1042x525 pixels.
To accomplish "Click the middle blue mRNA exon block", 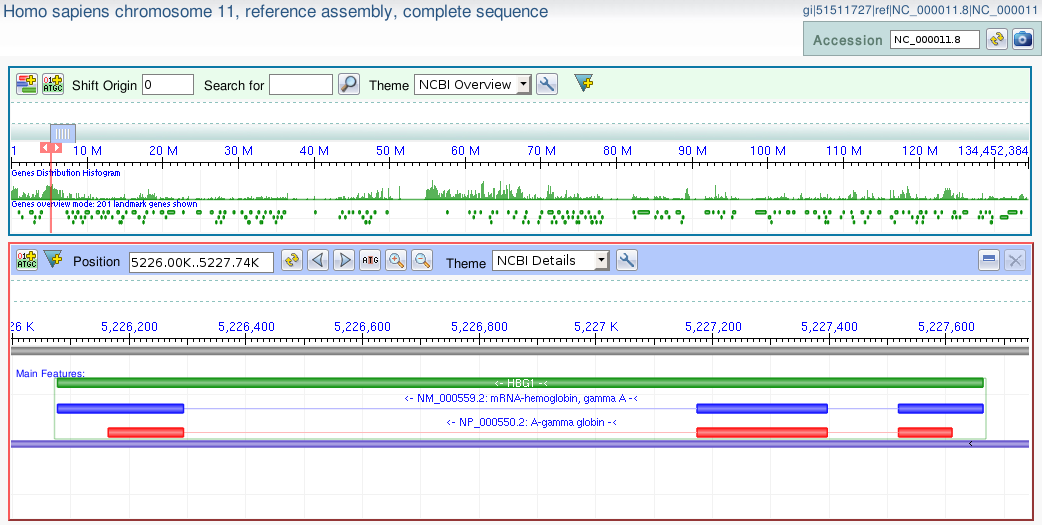I will (x=762, y=408).
